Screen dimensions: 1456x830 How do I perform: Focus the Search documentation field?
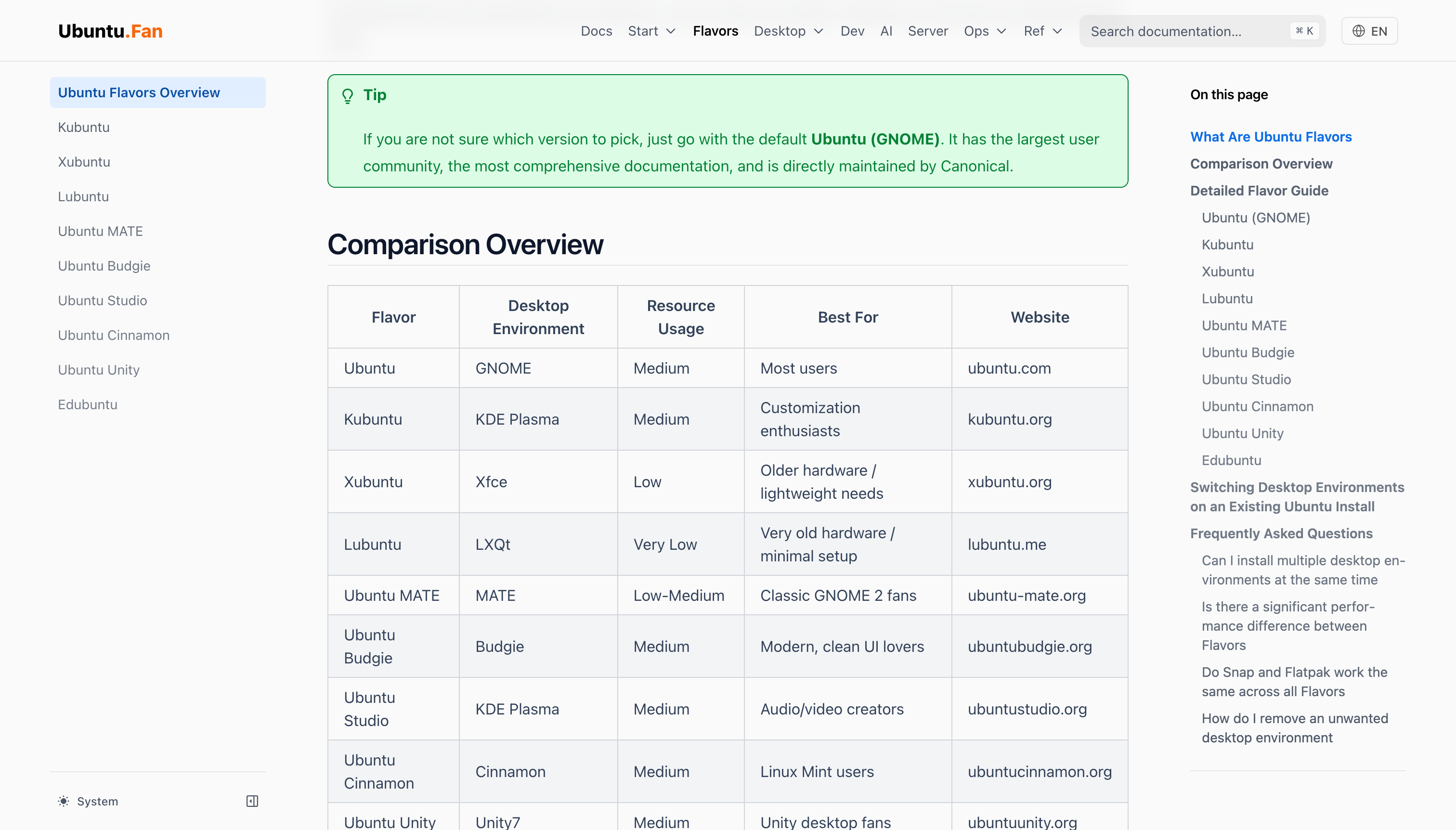[x=1202, y=31]
